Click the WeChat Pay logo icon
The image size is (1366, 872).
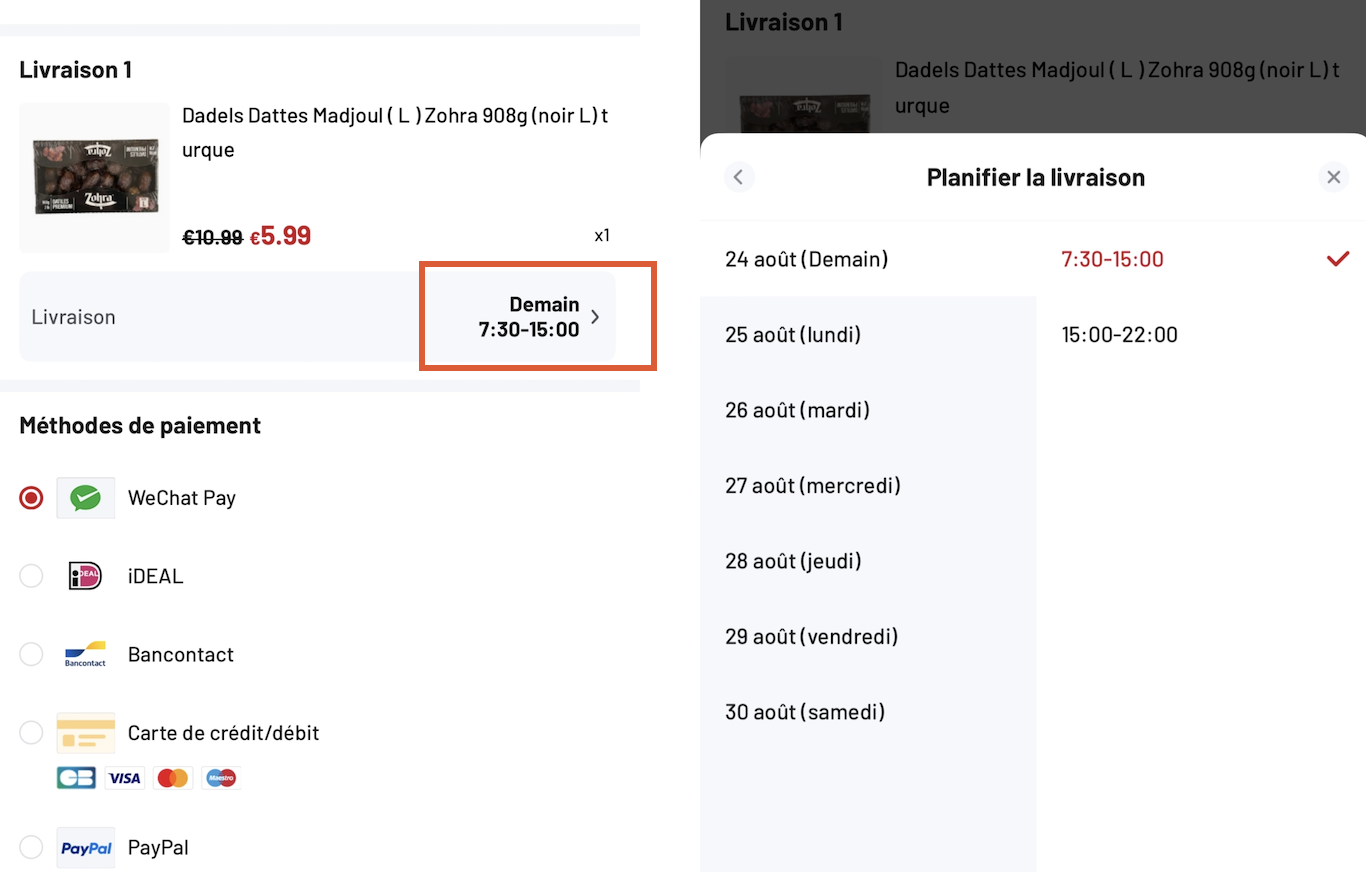click(86, 497)
